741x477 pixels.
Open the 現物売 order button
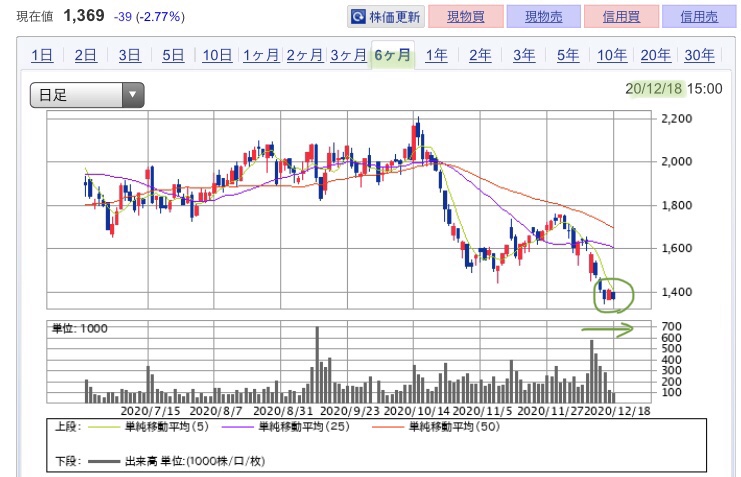pyautogui.click(x=543, y=17)
